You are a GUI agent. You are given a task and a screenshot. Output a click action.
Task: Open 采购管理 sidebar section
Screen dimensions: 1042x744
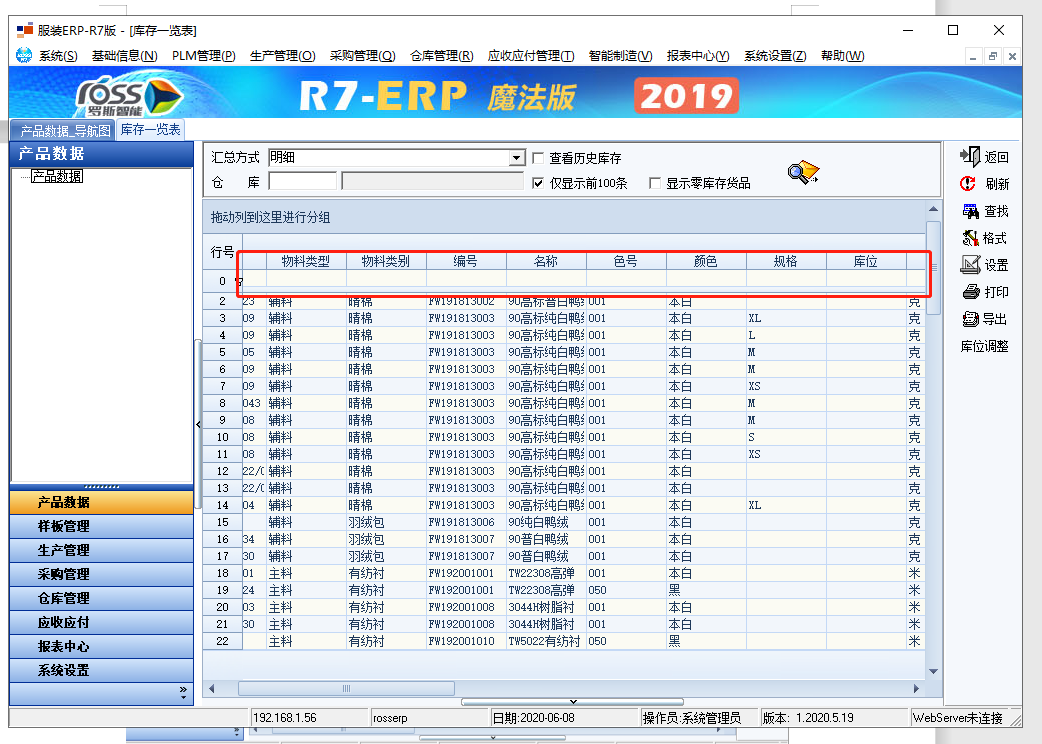pyautogui.click(x=102, y=574)
